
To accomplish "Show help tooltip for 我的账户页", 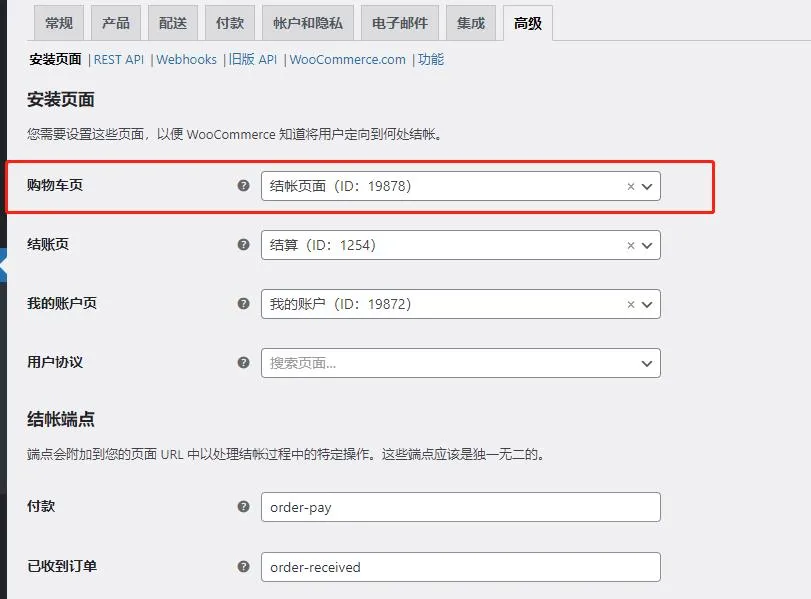I will coord(243,304).
